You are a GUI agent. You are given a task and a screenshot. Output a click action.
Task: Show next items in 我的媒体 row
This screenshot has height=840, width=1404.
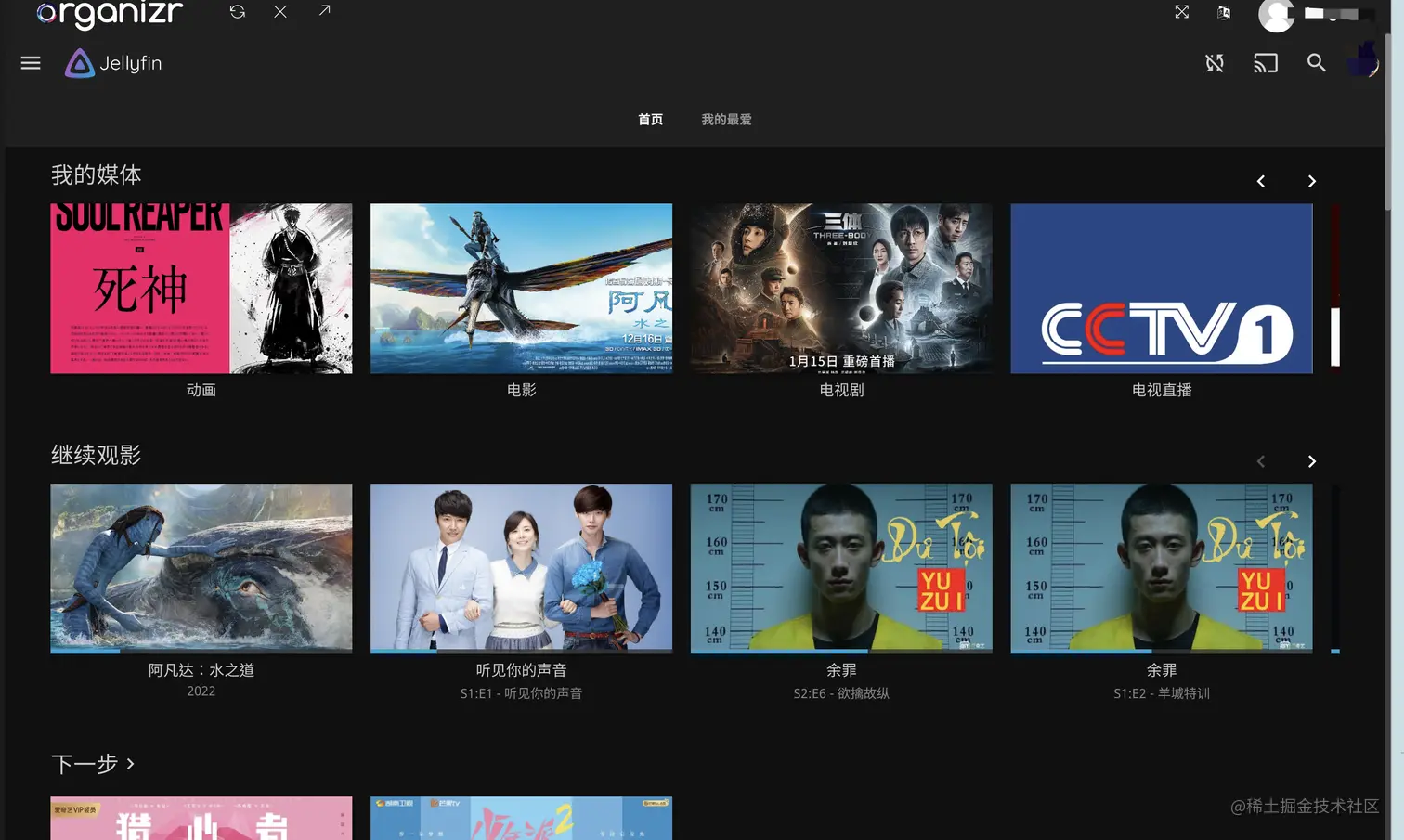(1311, 181)
